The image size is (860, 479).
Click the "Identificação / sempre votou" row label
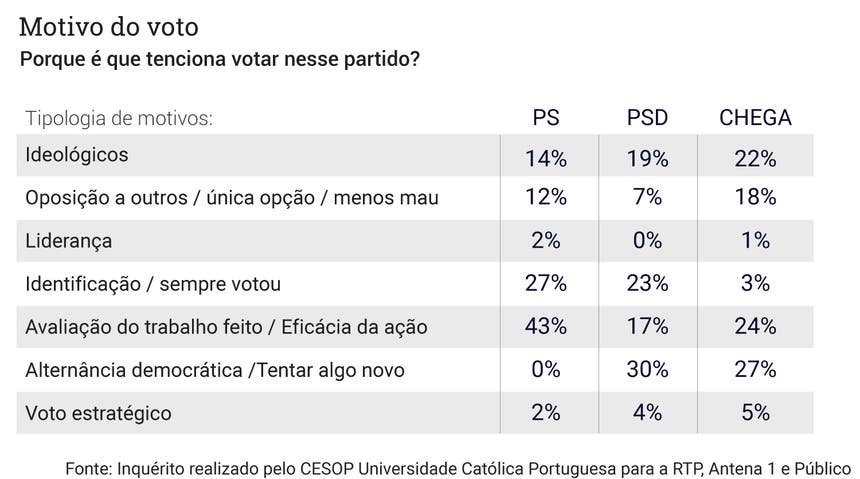click(x=152, y=284)
